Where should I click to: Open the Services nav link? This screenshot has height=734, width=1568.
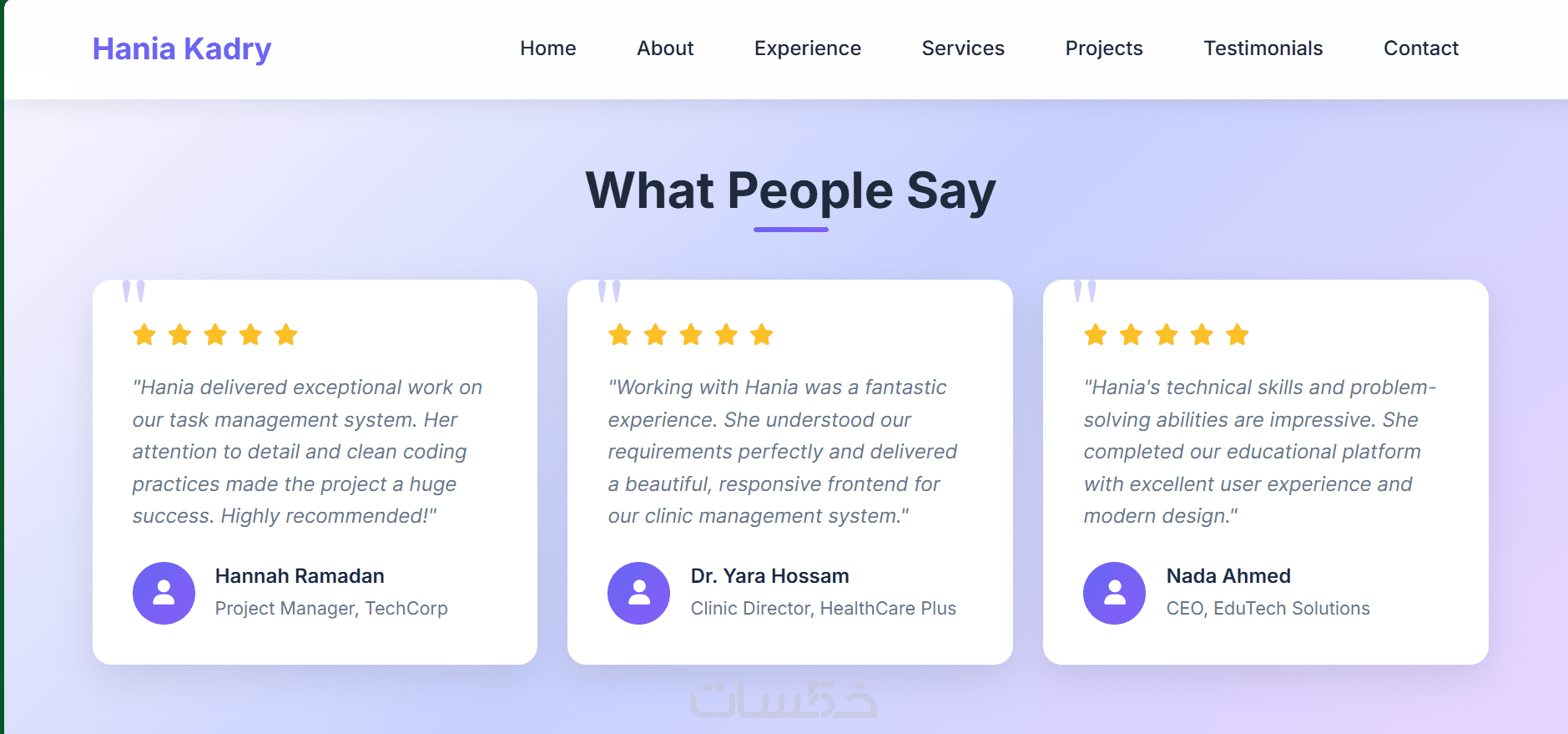(963, 48)
